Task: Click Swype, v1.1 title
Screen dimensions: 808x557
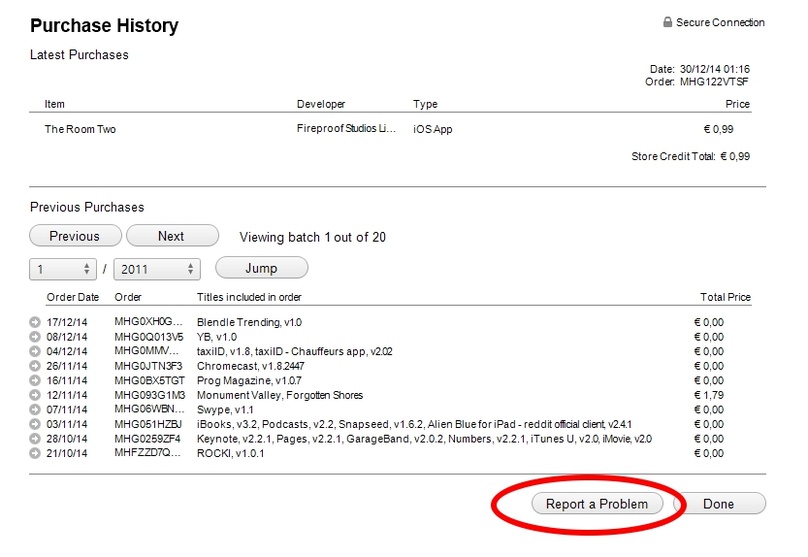Action: (225, 410)
